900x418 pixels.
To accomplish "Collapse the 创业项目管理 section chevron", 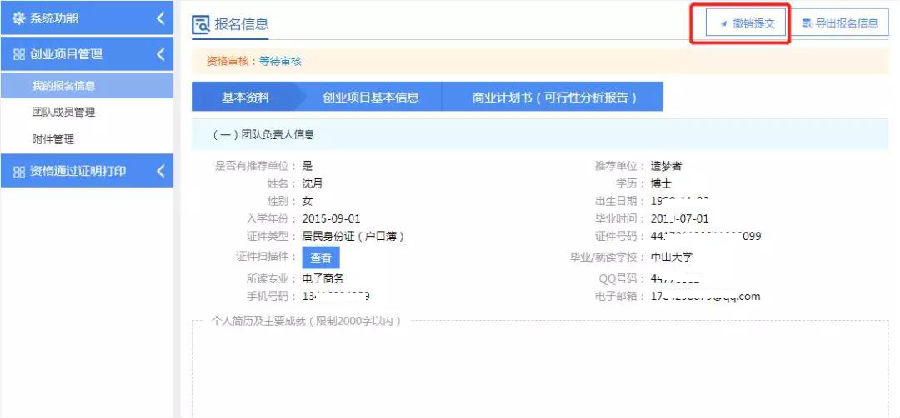I will tap(161, 54).
